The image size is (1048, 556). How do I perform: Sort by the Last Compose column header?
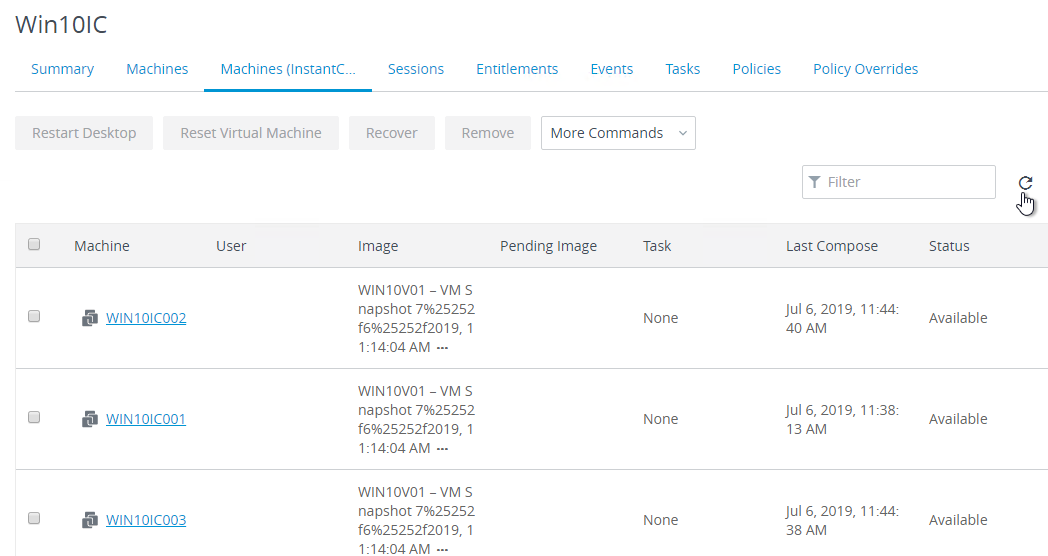[831, 246]
